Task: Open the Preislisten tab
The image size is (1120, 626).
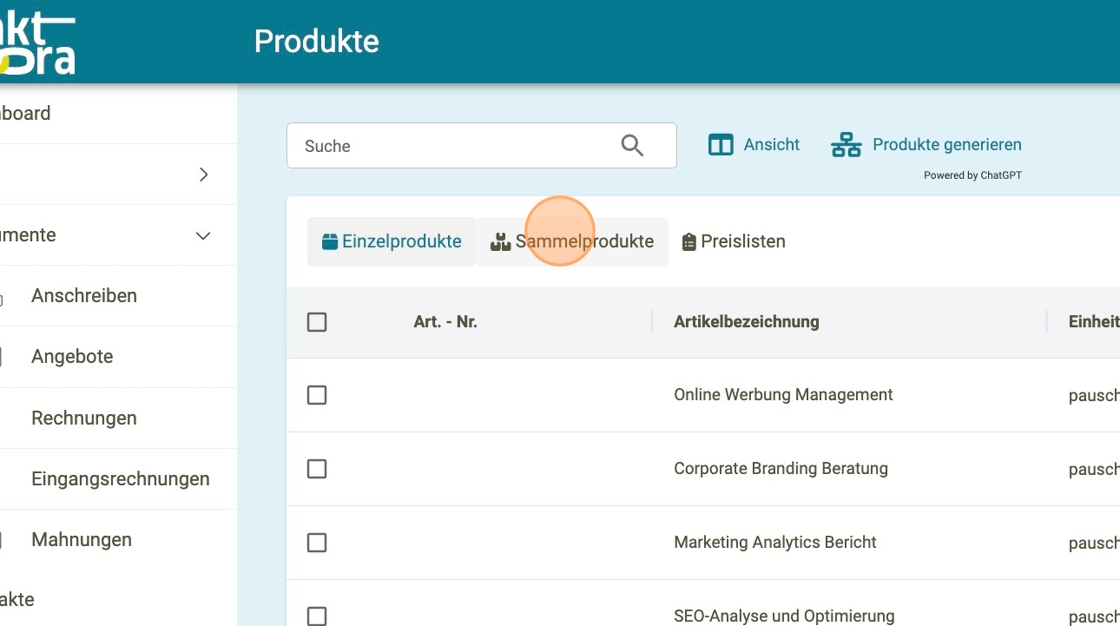Action: click(734, 242)
